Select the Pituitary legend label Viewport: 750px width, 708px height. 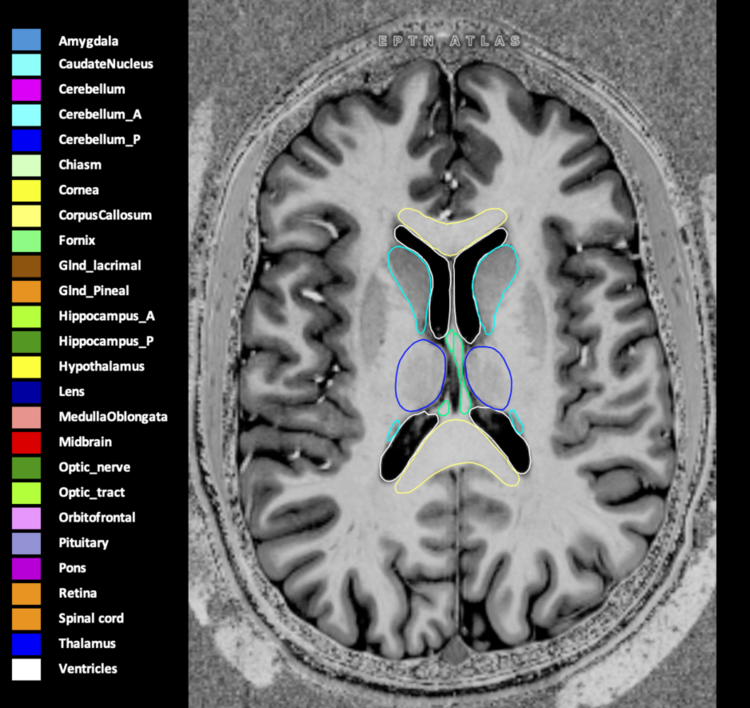click(83, 543)
